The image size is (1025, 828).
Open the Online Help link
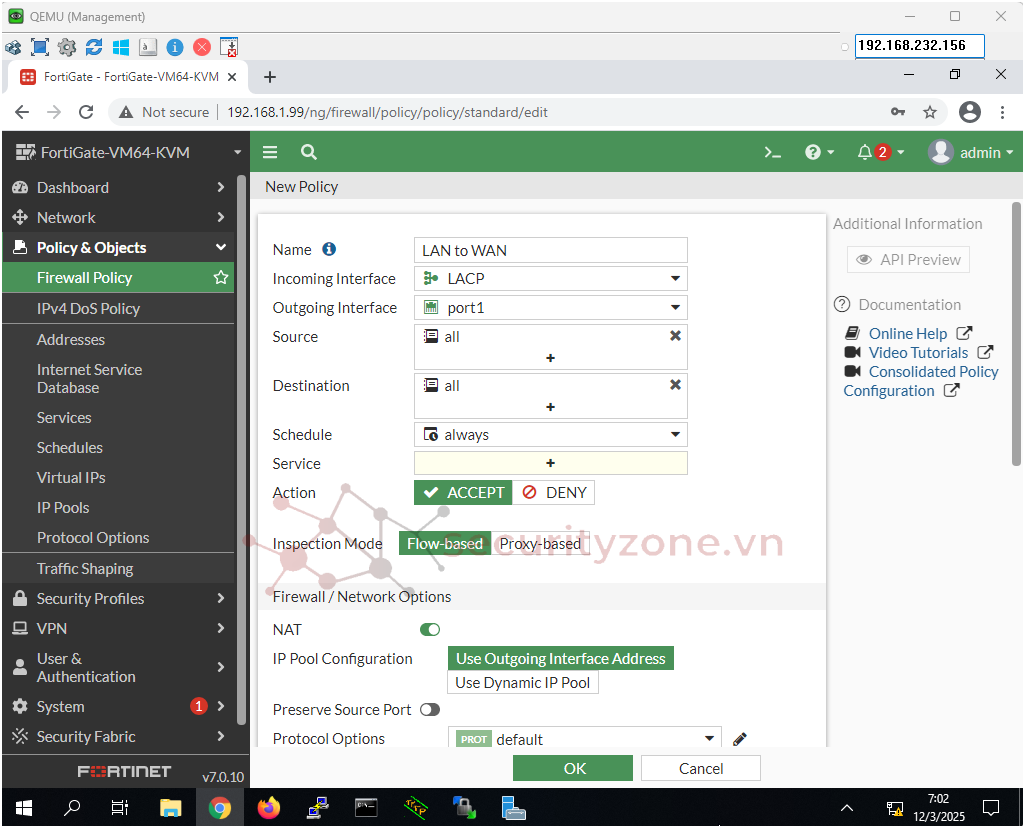tap(907, 334)
